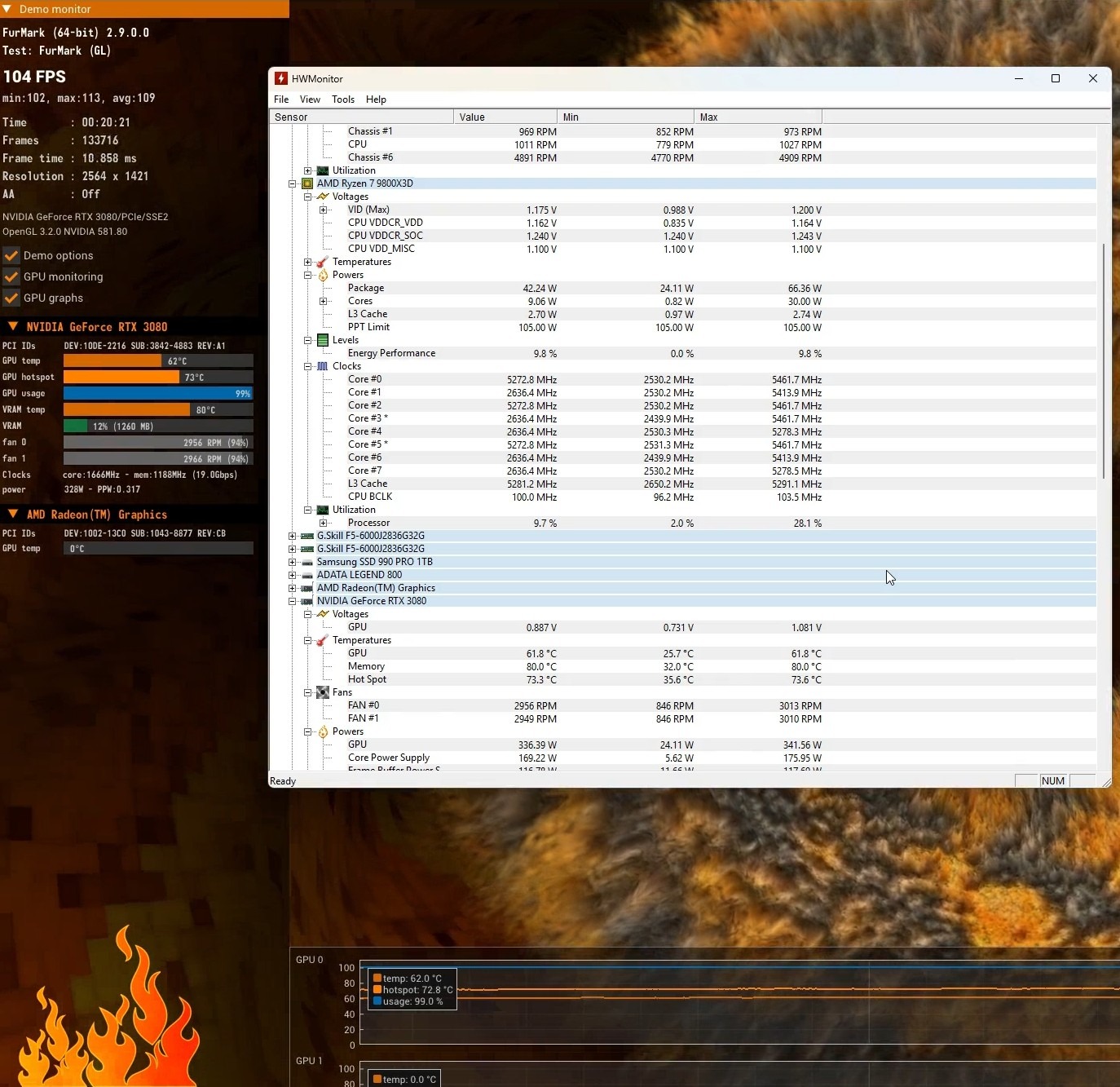Expand the Temperatures node under AMD Ryzen
Viewport: 1120px width, 1087px height.
click(x=308, y=262)
